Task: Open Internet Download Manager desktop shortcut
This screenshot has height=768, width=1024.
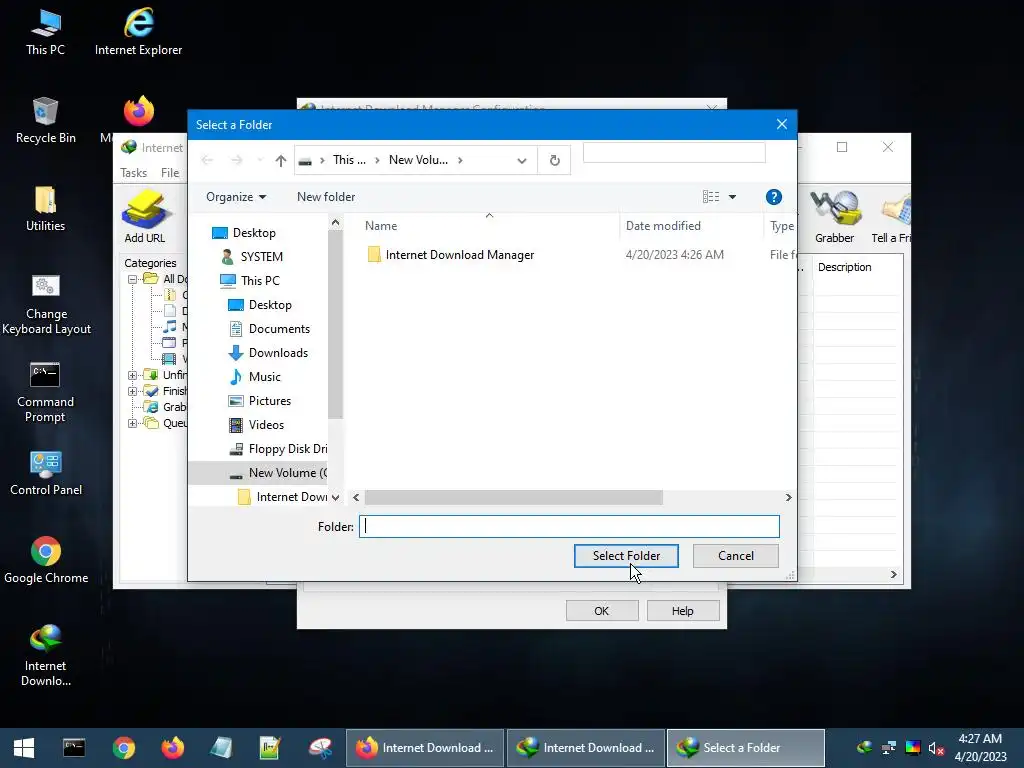Action: click(46, 656)
